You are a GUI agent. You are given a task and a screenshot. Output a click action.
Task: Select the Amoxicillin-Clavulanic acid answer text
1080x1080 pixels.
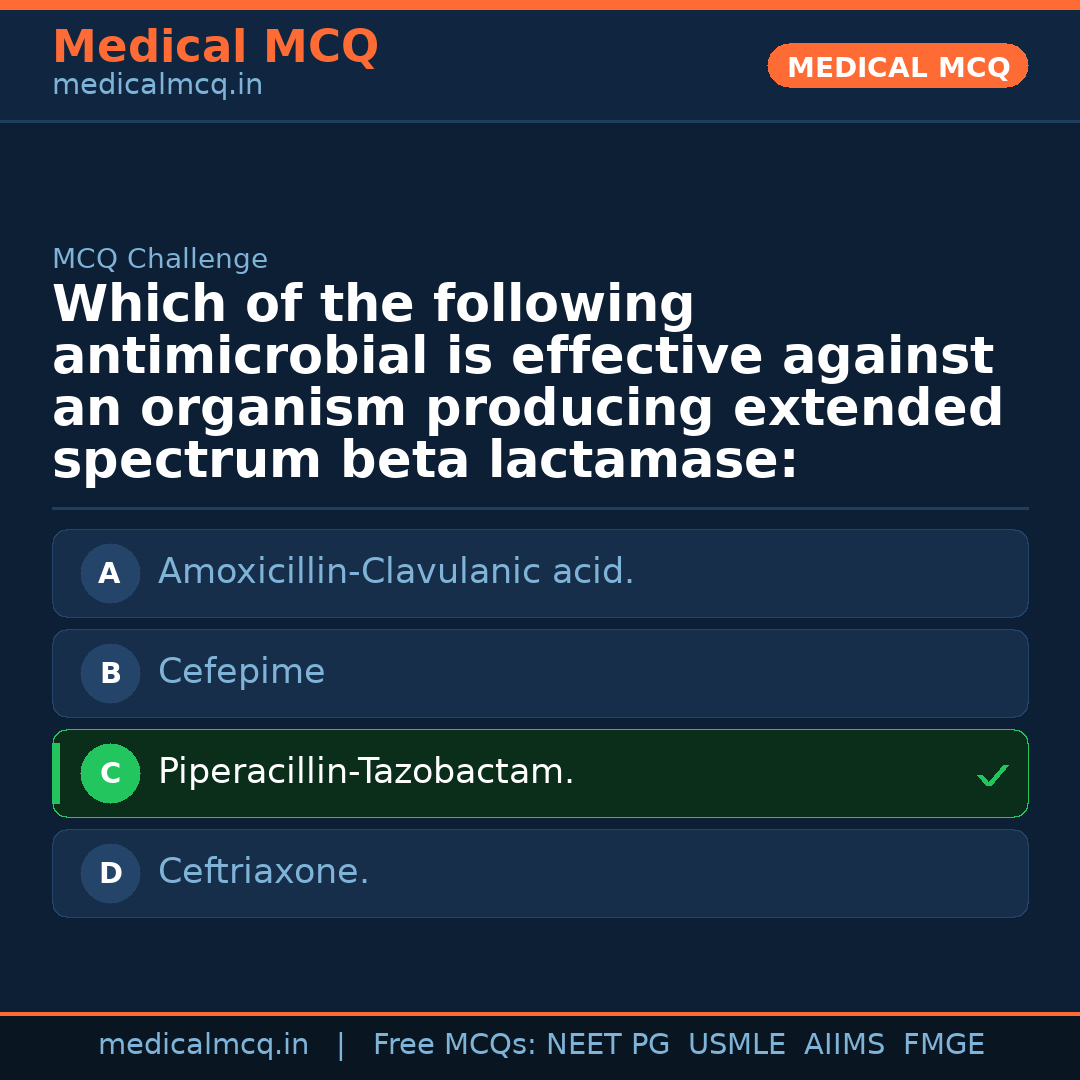pos(396,572)
